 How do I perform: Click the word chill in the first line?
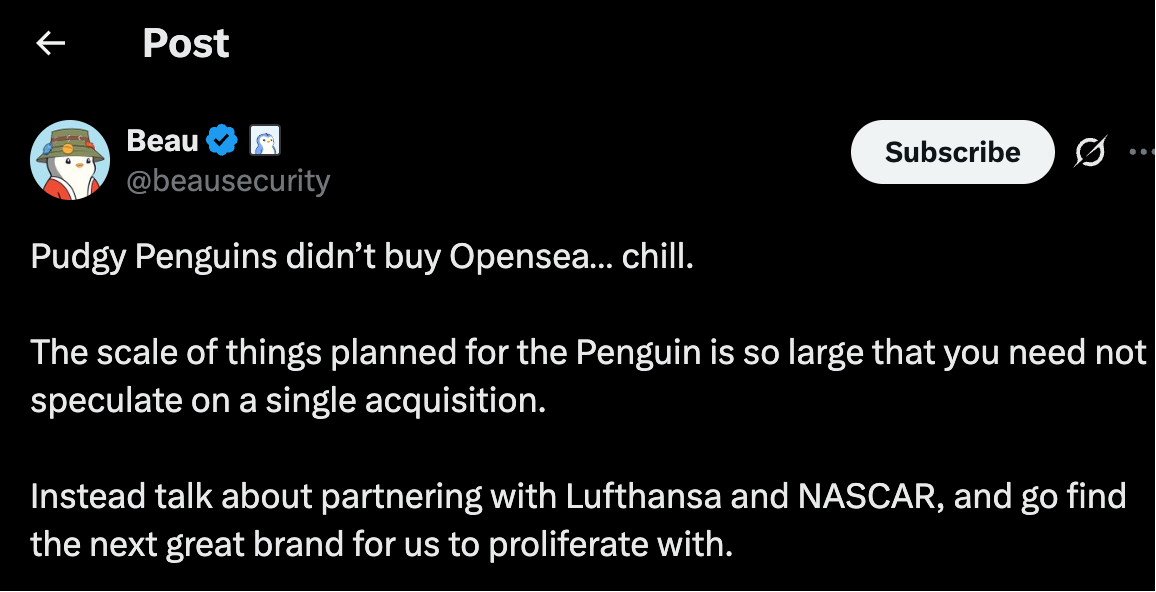click(655, 257)
